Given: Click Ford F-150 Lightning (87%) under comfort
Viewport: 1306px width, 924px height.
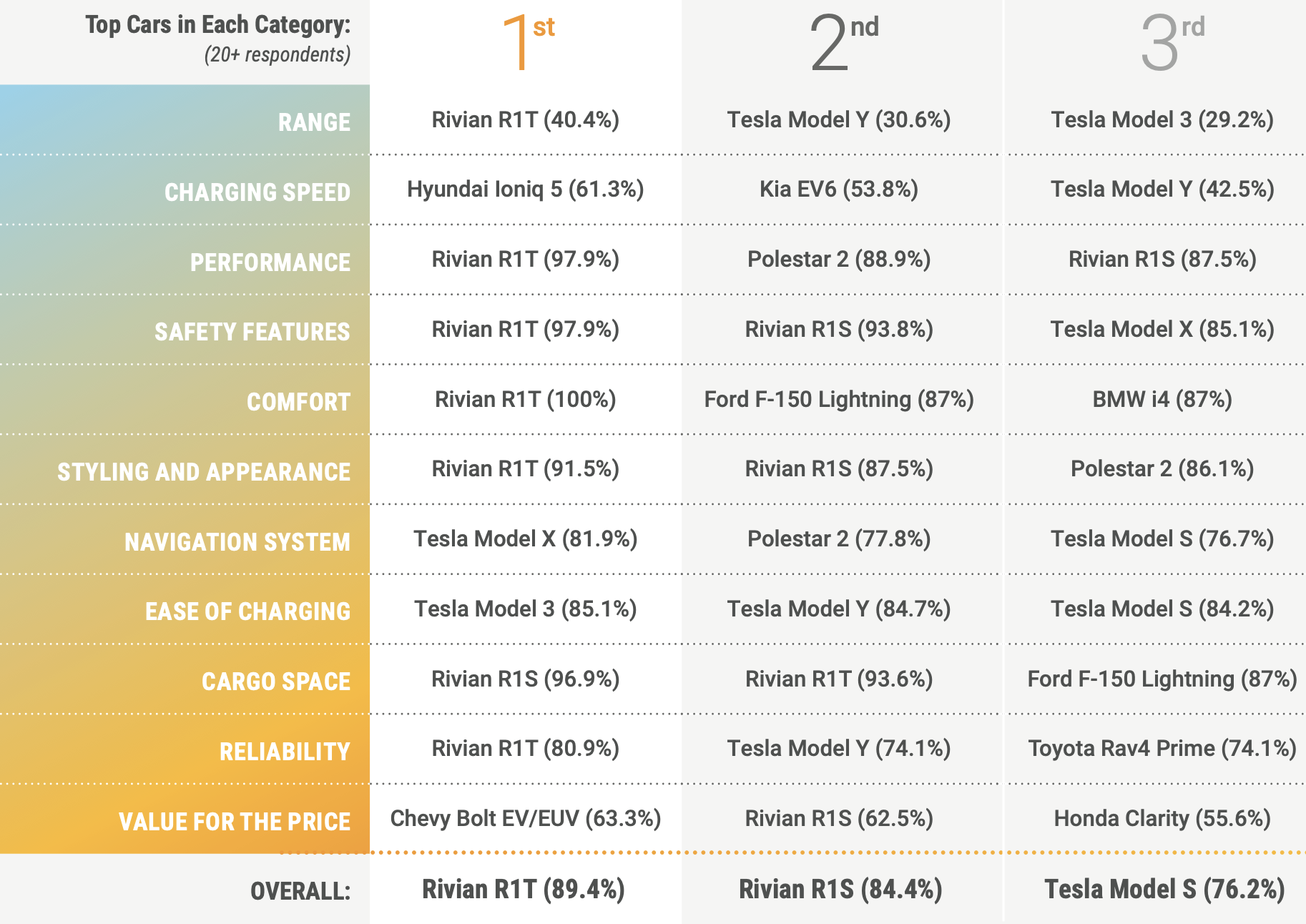Looking at the screenshot, I should click(839, 399).
